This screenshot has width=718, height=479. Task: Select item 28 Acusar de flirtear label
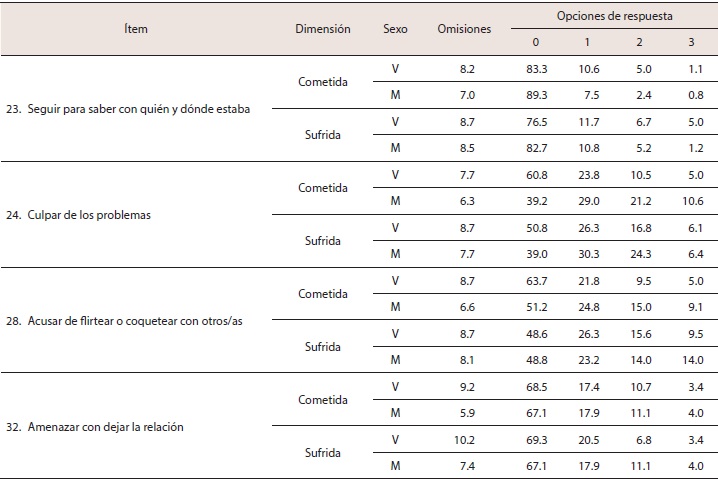(x=133, y=318)
